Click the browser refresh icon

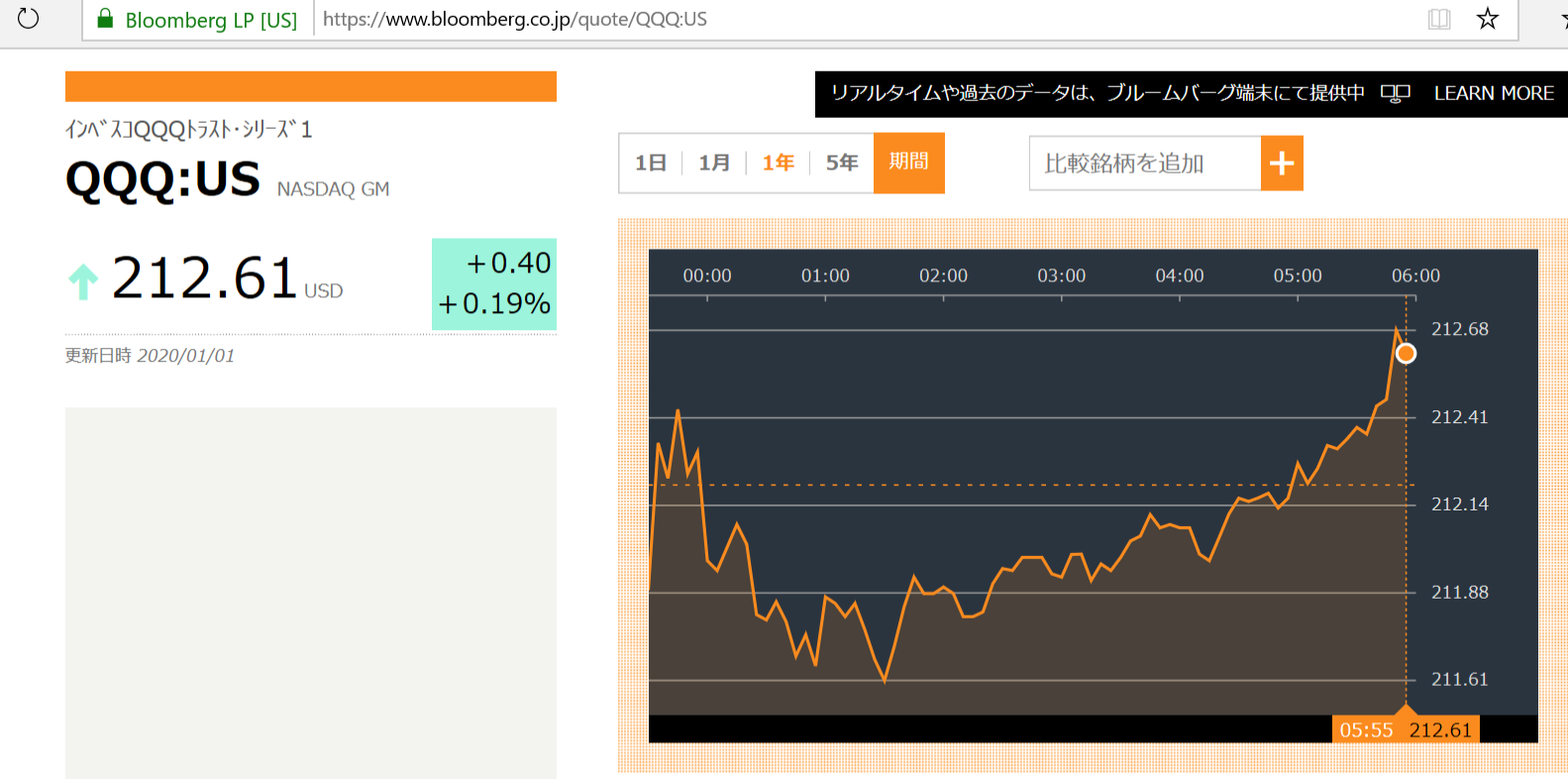[x=29, y=19]
